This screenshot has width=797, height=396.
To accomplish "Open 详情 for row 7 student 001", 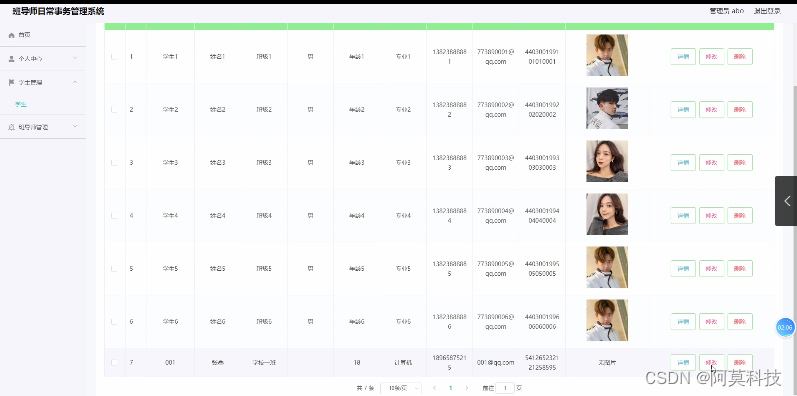I will (x=683, y=362).
